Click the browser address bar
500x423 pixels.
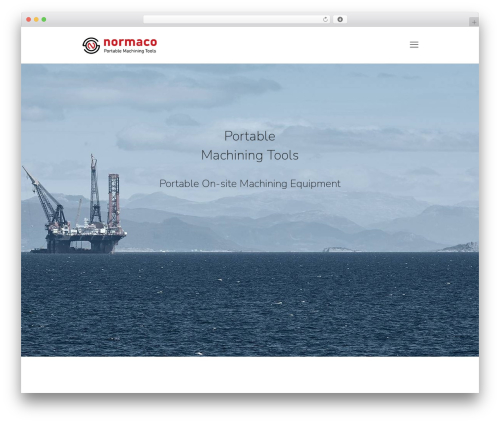click(x=236, y=20)
